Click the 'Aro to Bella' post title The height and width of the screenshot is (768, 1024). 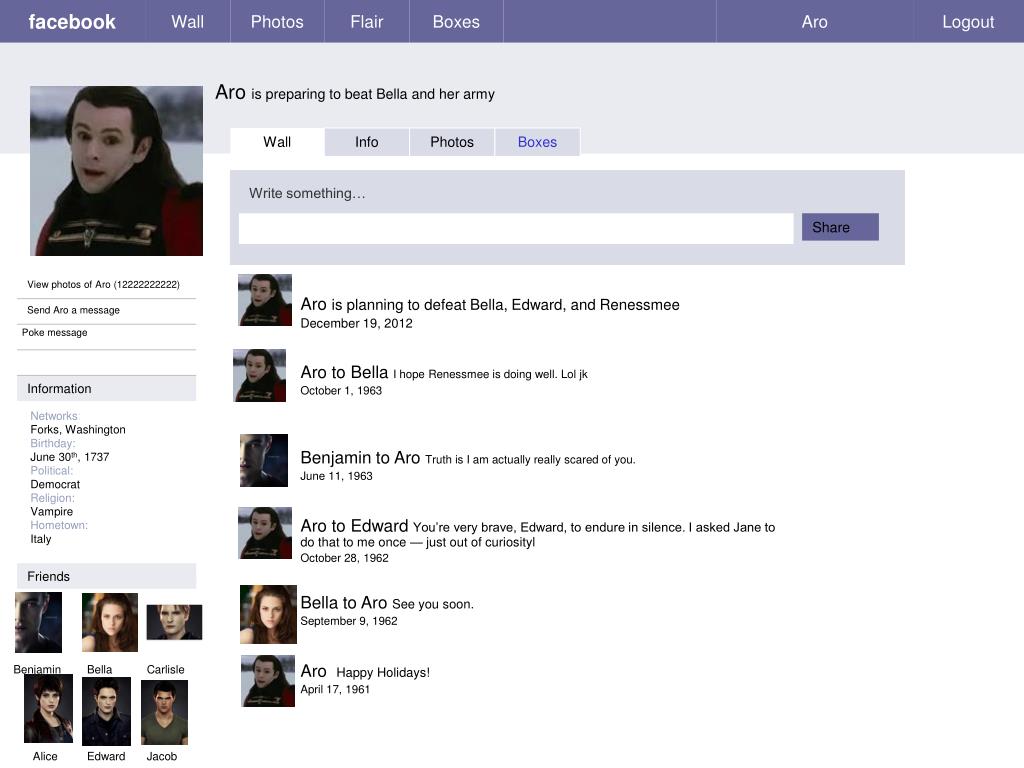pyautogui.click(x=344, y=372)
